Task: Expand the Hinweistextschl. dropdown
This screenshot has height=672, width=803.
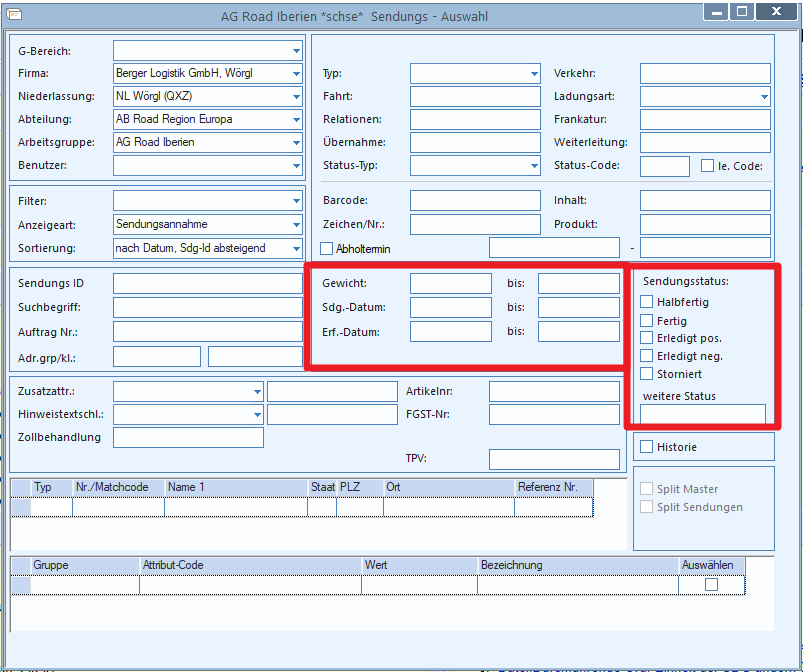Action: click(x=257, y=414)
